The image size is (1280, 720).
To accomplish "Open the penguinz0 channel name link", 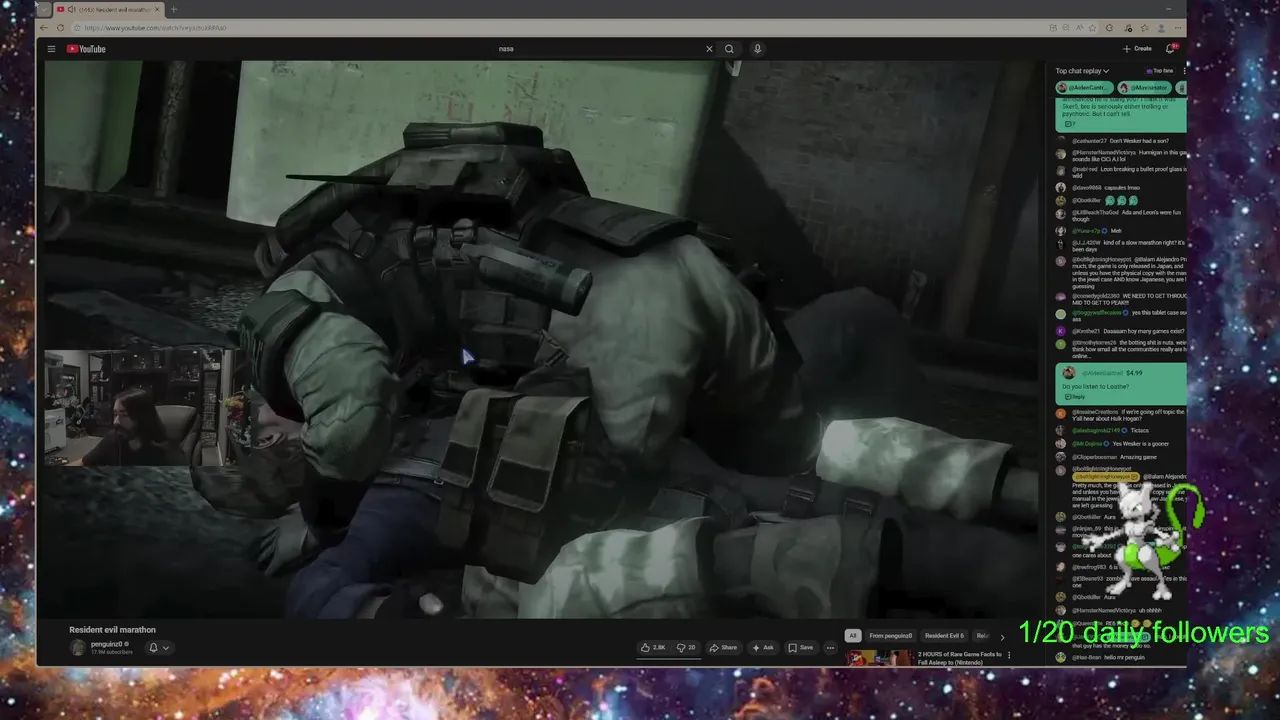I will click(x=106, y=644).
